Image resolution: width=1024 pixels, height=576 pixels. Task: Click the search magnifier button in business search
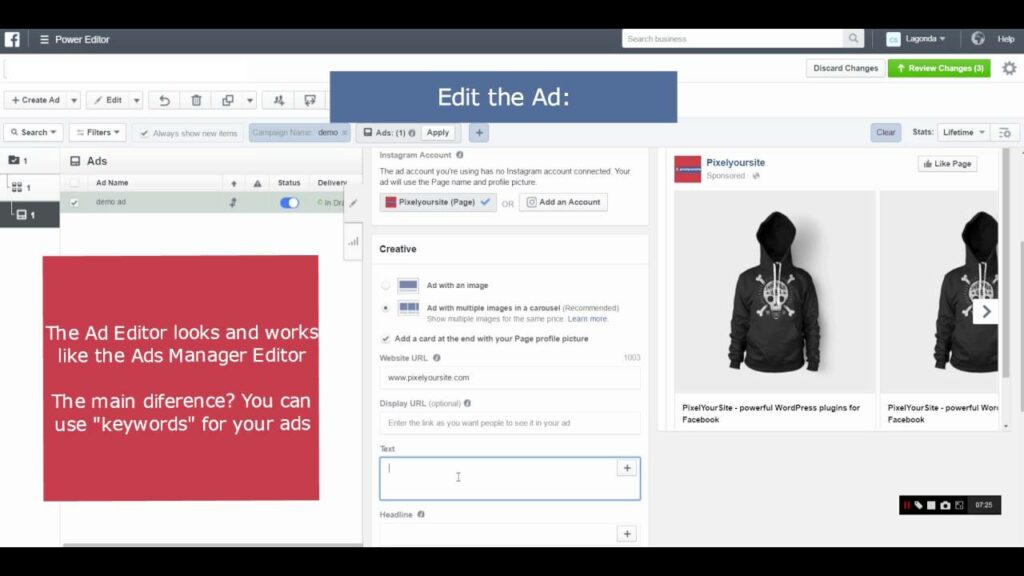(854, 39)
